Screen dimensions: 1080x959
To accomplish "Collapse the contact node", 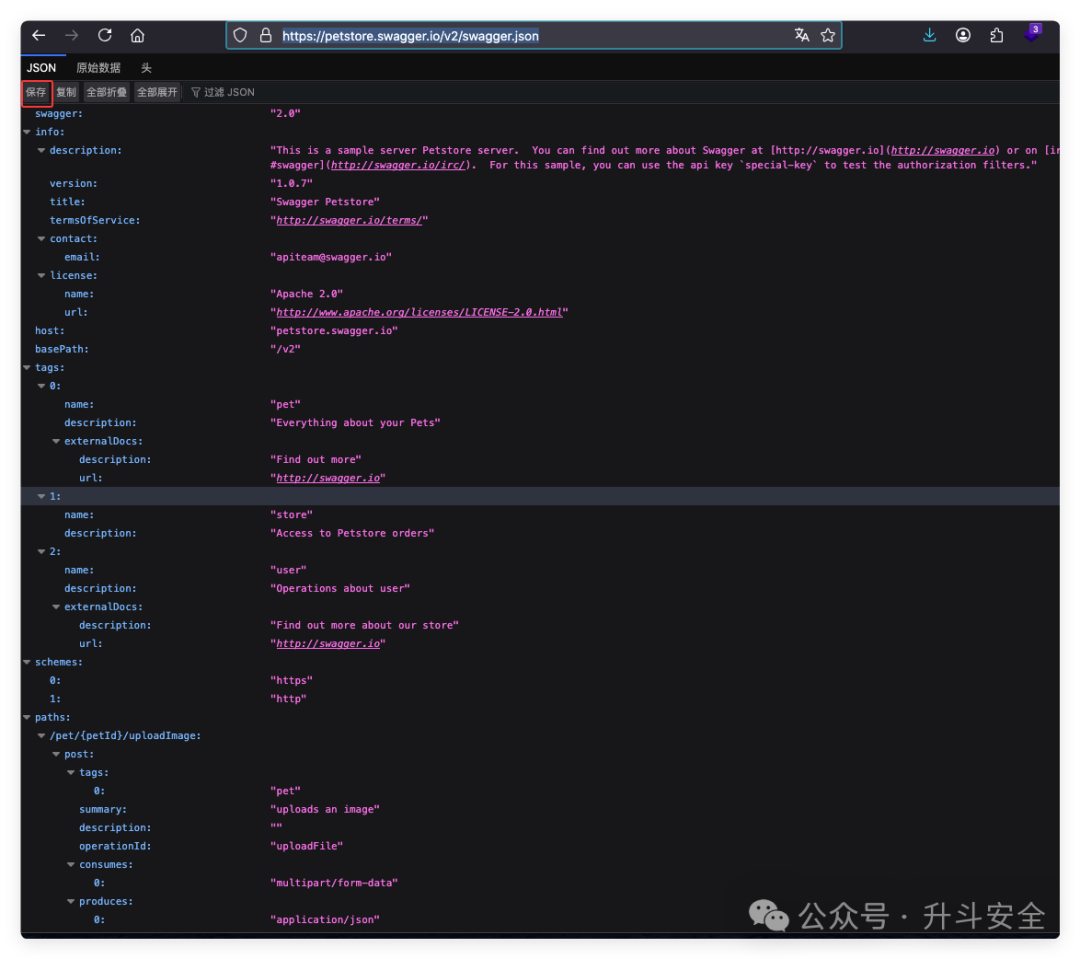I will [41, 238].
